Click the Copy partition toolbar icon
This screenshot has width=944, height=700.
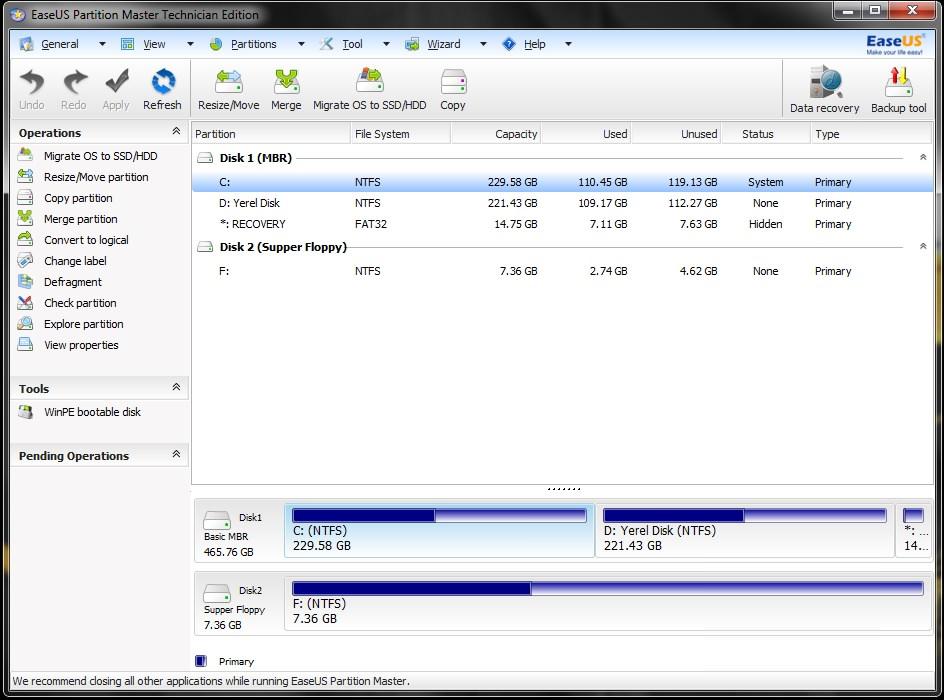(x=453, y=89)
